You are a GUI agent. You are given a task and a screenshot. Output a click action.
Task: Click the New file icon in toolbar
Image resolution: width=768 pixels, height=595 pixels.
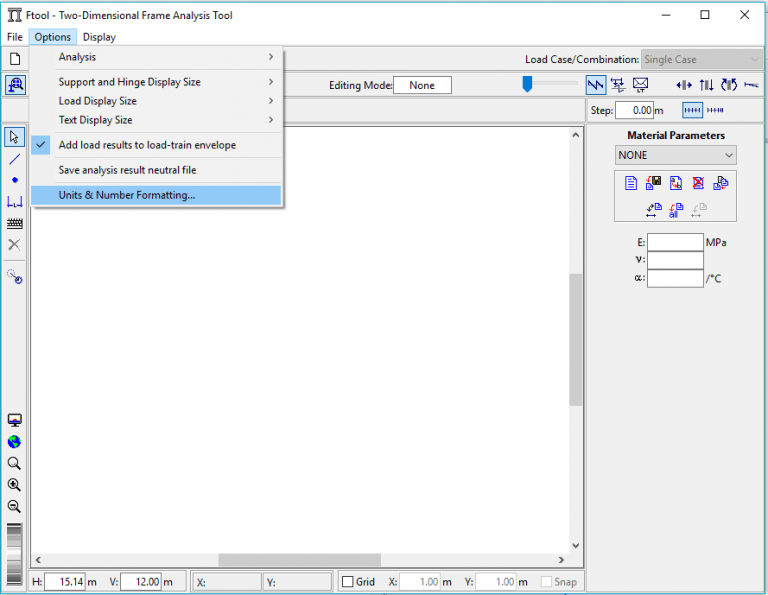(15, 59)
